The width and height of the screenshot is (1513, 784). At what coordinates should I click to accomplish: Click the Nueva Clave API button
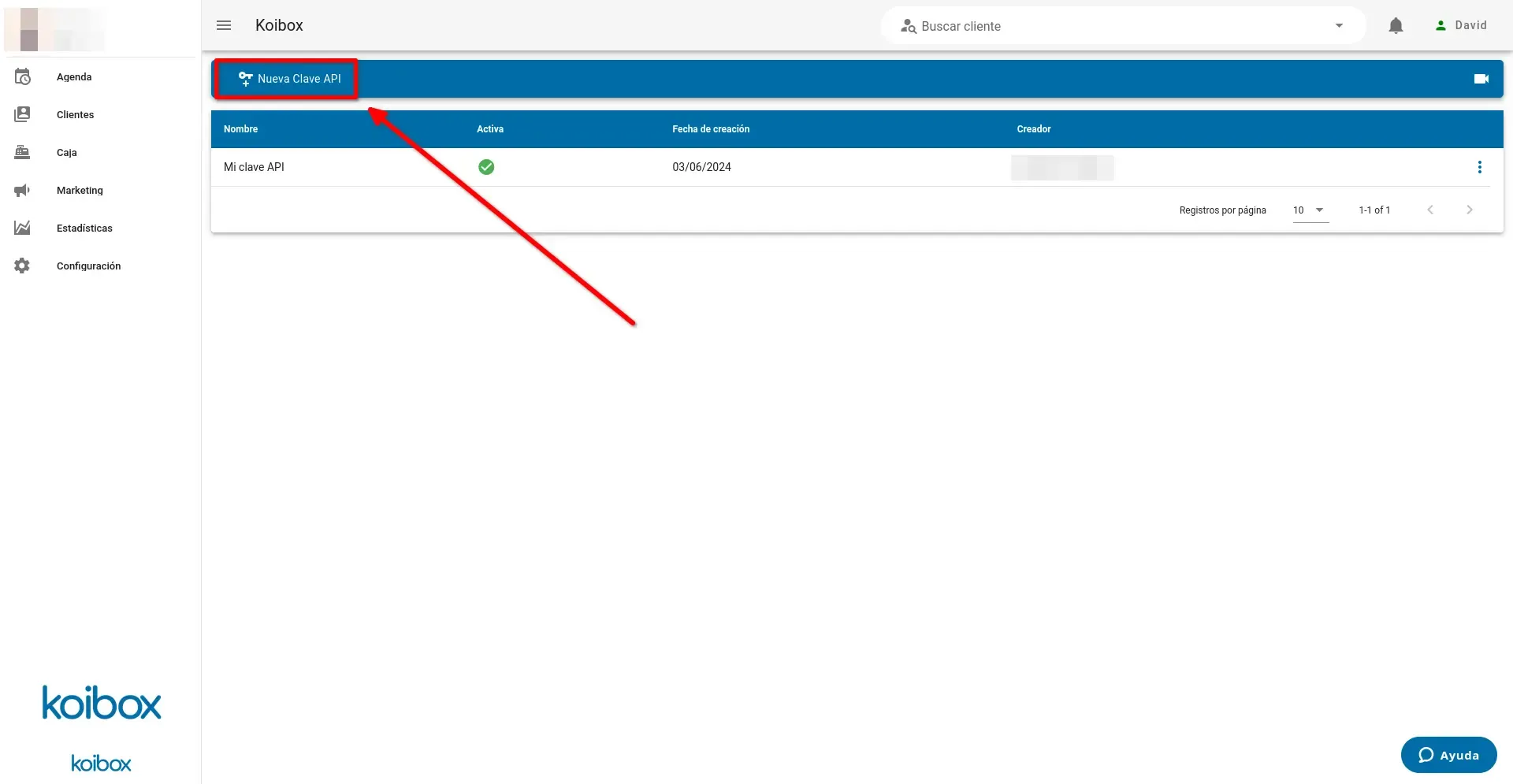click(x=285, y=78)
